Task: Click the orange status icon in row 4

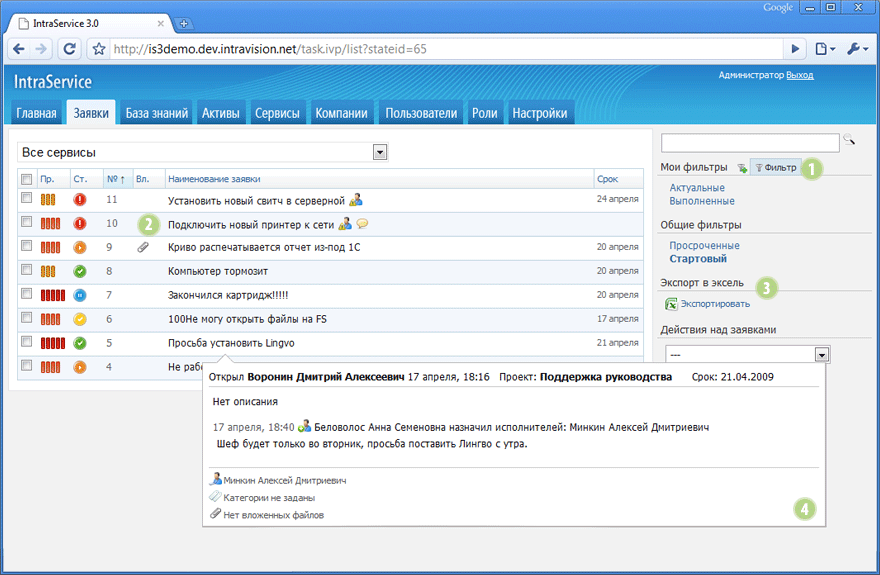Action: pos(80,367)
